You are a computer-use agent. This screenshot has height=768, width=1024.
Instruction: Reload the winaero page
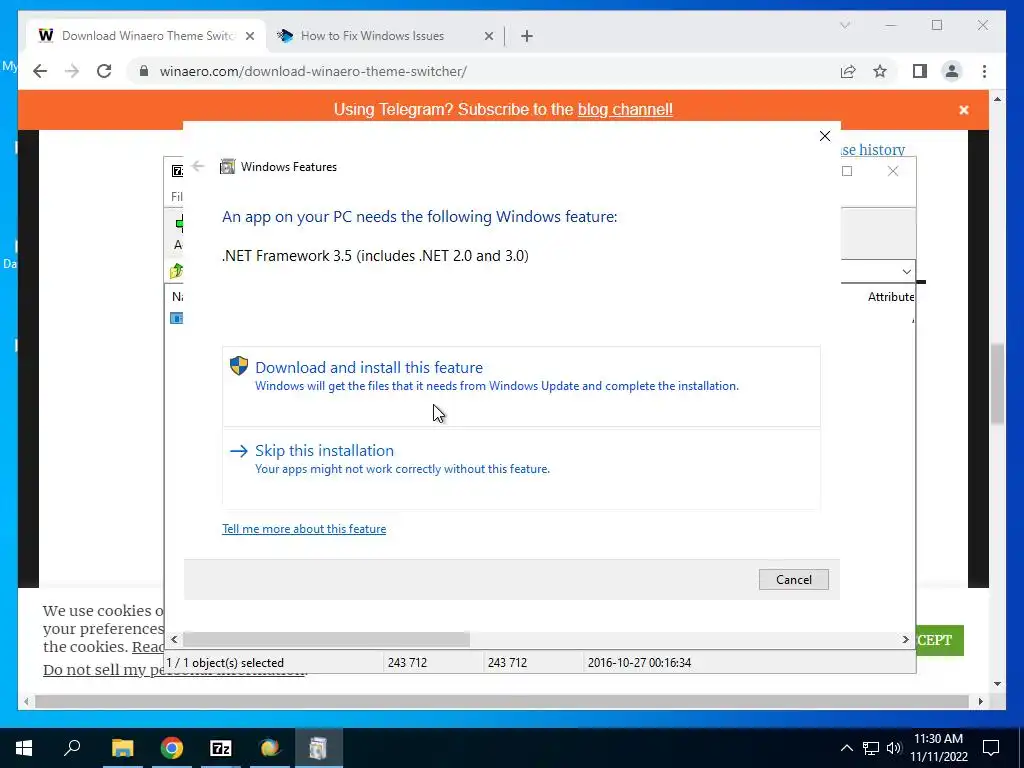[104, 71]
